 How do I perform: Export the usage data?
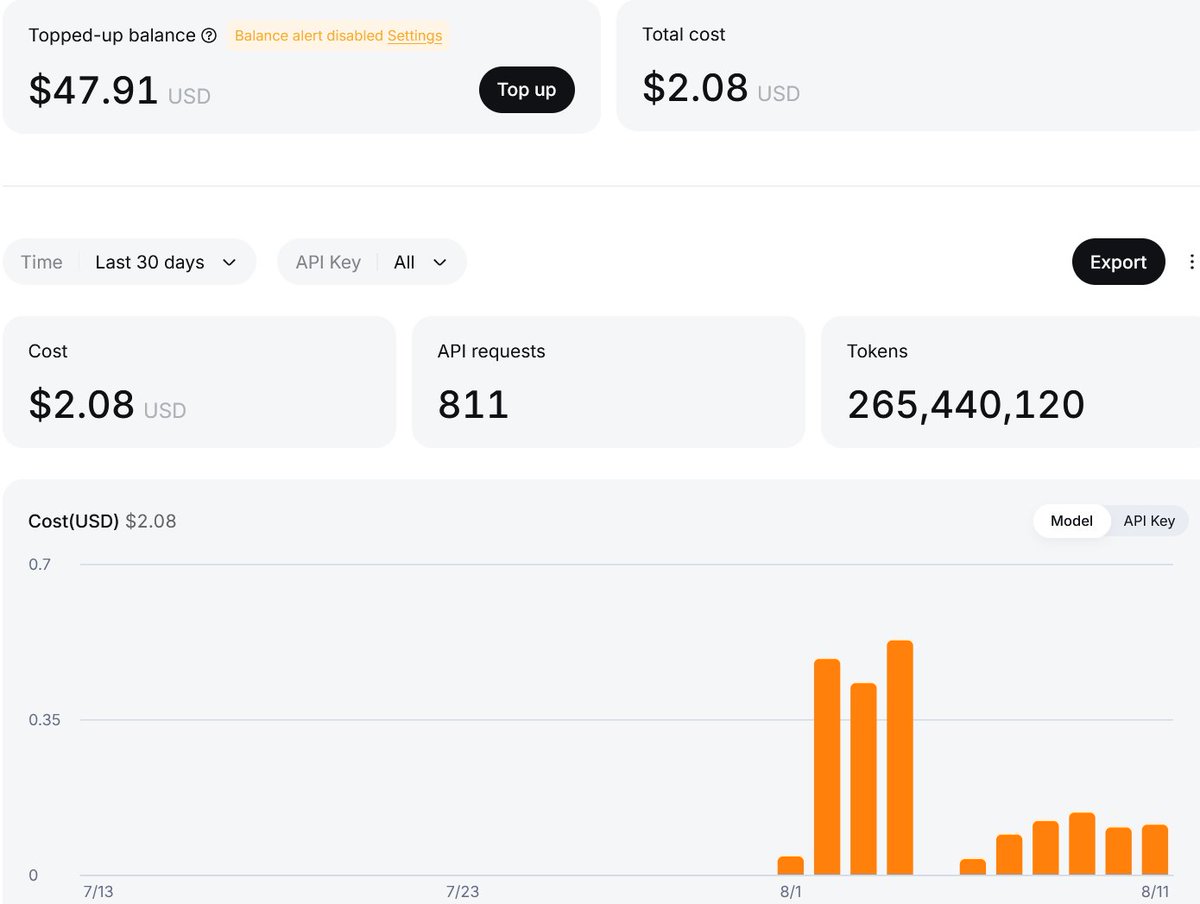pos(1118,262)
